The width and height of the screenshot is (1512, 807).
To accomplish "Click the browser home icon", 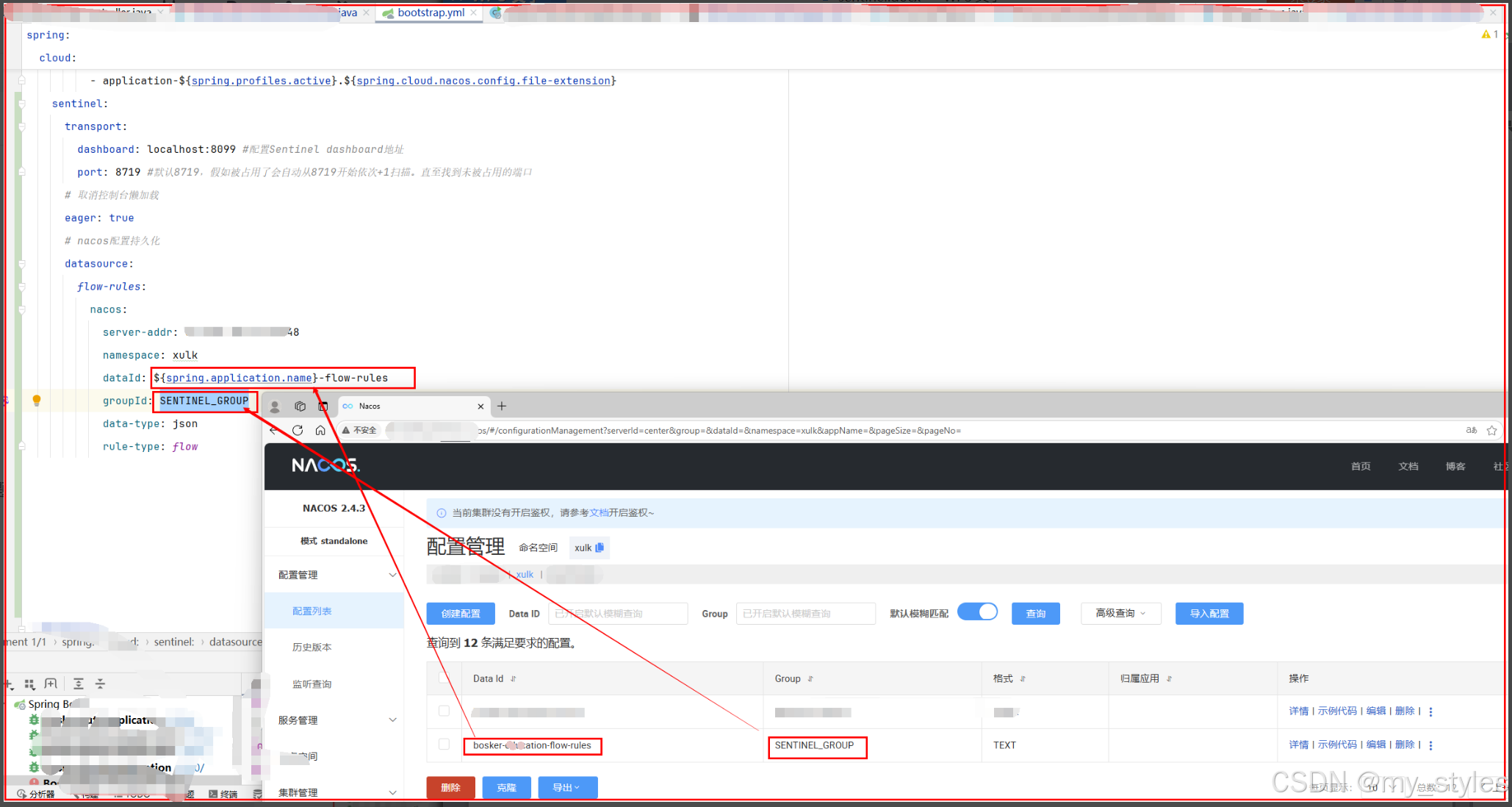I will tap(320, 431).
